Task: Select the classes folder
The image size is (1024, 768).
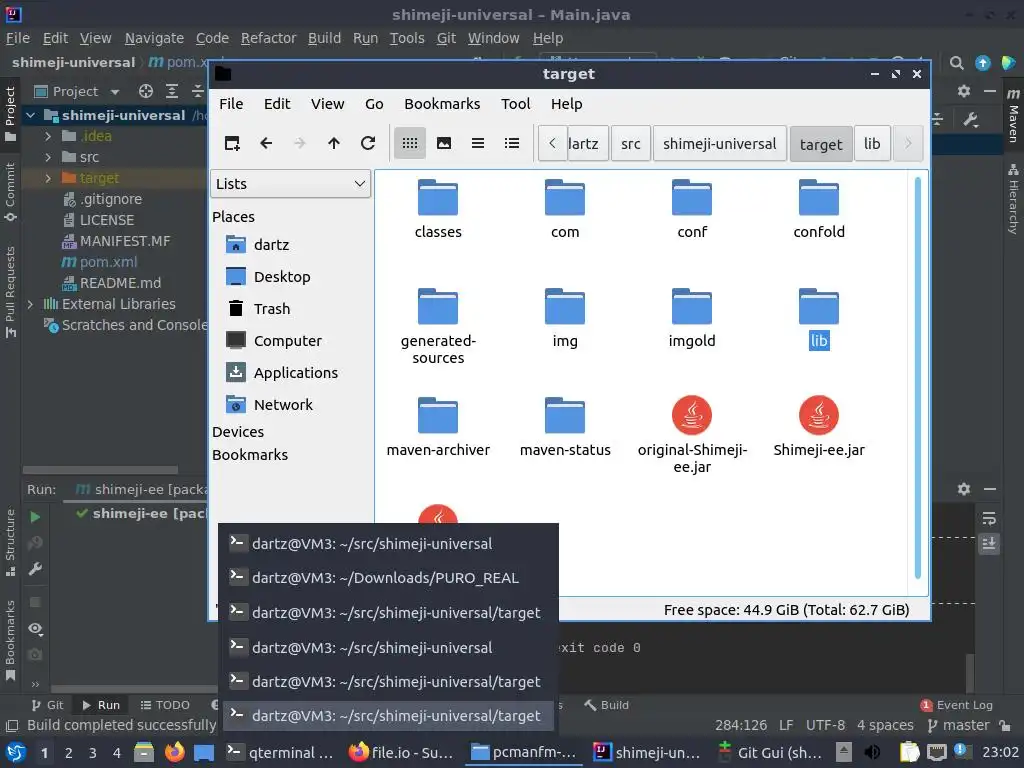Action: pyautogui.click(x=438, y=210)
